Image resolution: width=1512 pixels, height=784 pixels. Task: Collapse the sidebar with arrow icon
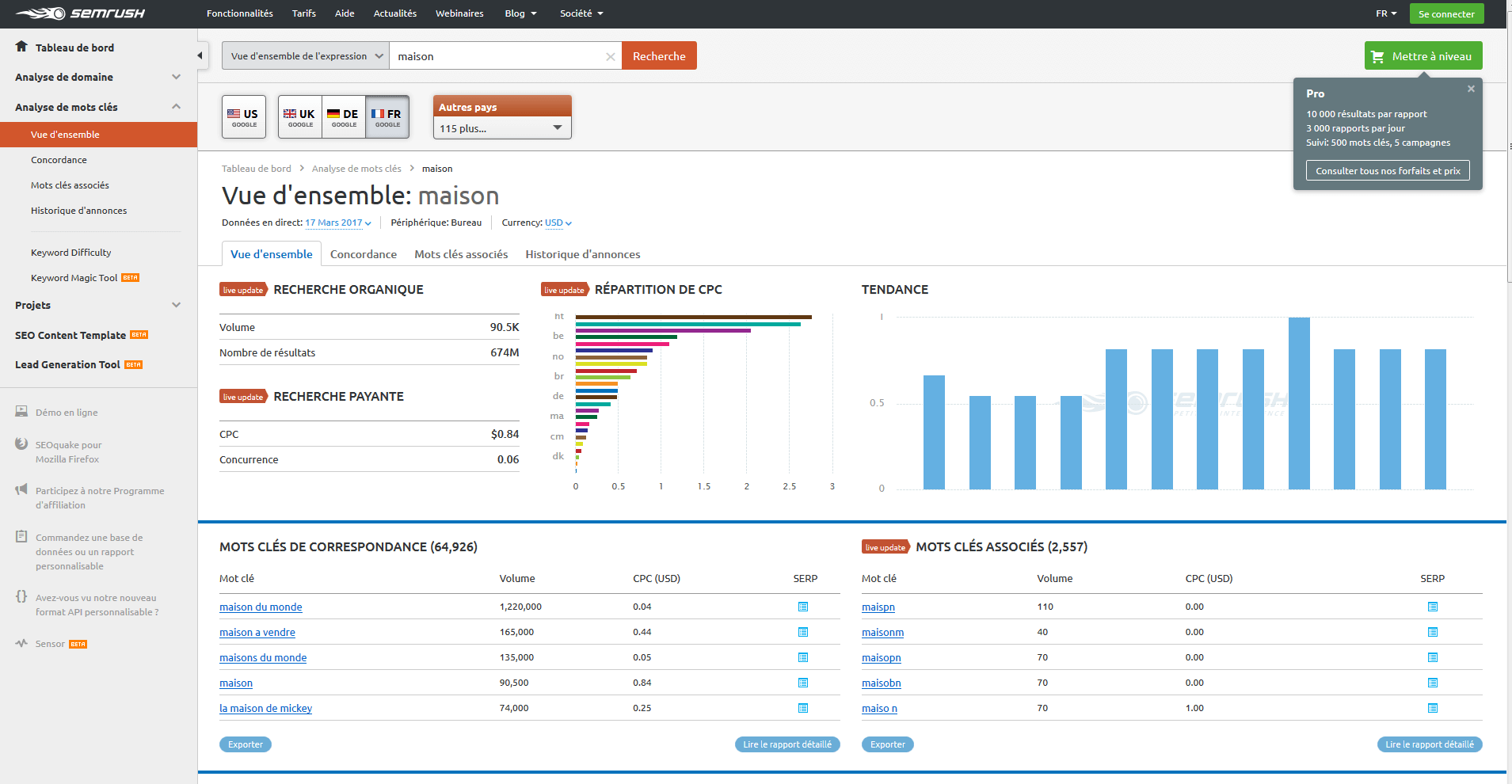(200, 55)
